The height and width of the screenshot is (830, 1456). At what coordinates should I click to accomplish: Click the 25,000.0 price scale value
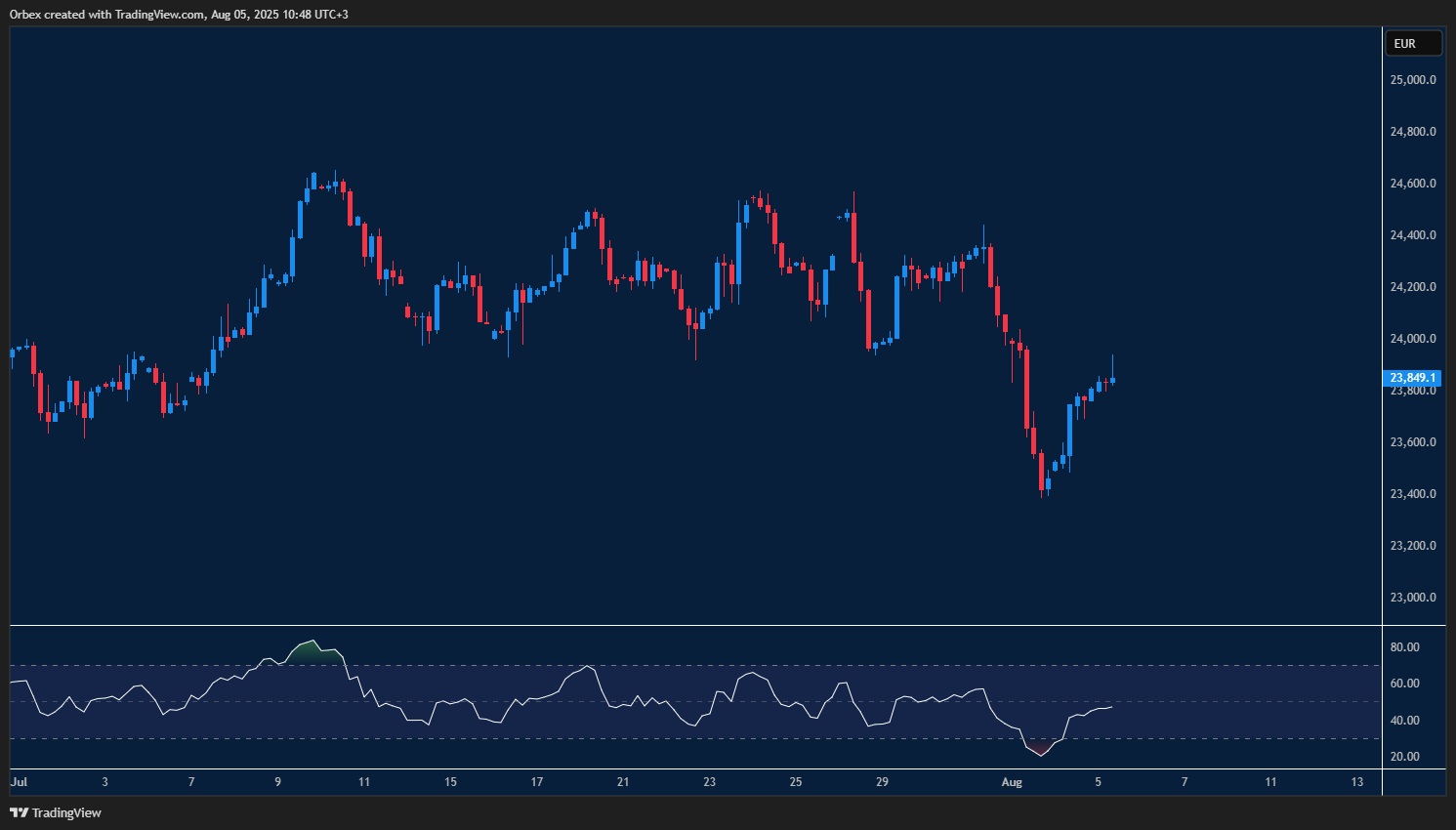point(1411,79)
